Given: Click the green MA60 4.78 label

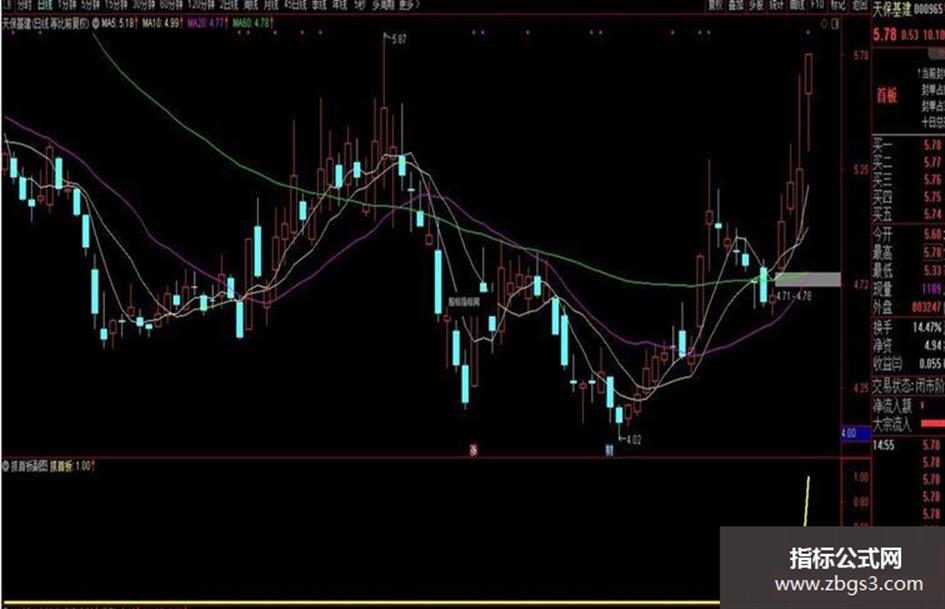Looking at the screenshot, I should pos(251,24).
